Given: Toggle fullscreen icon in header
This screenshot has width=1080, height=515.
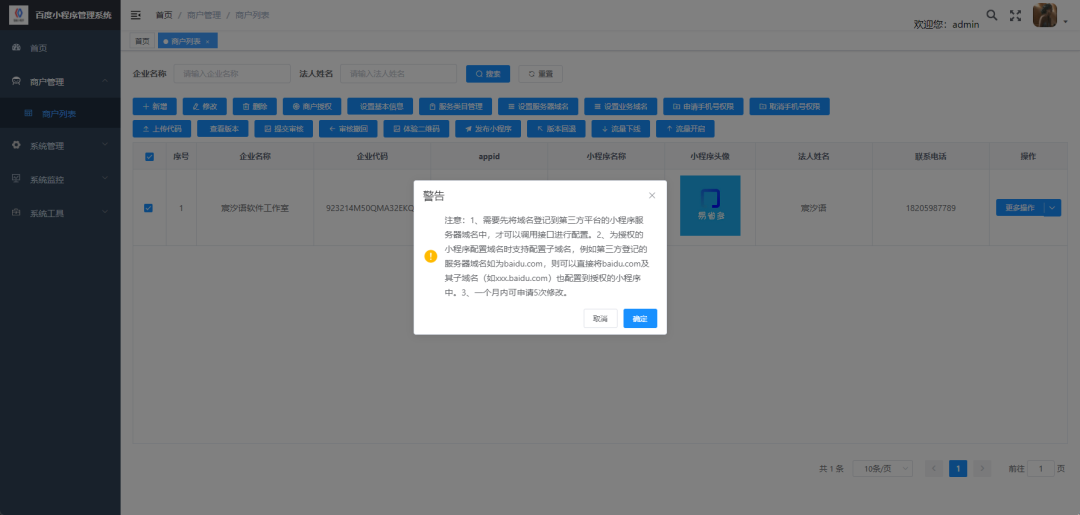Looking at the screenshot, I should [1015, 15].
